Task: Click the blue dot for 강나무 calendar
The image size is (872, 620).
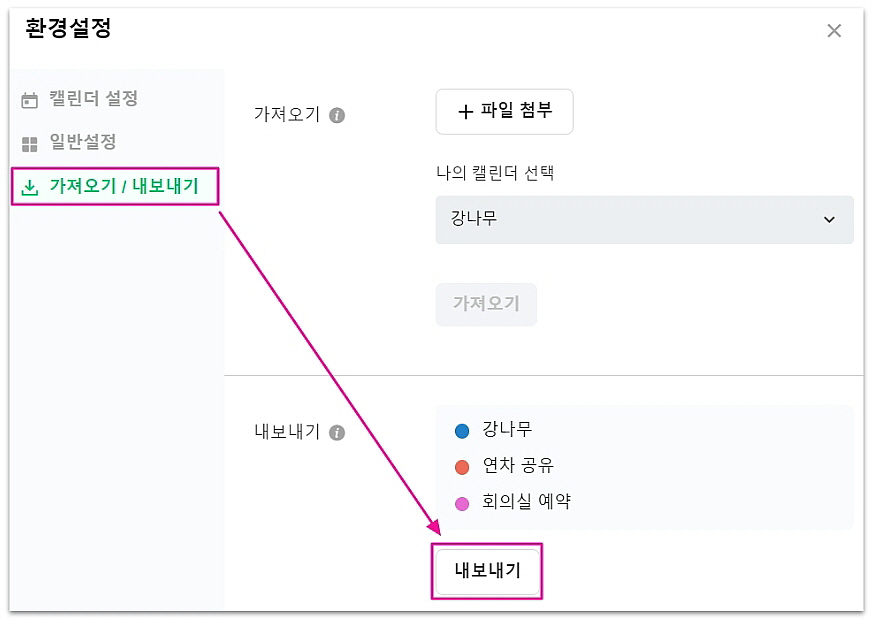Action: click(x=462, y=431)
